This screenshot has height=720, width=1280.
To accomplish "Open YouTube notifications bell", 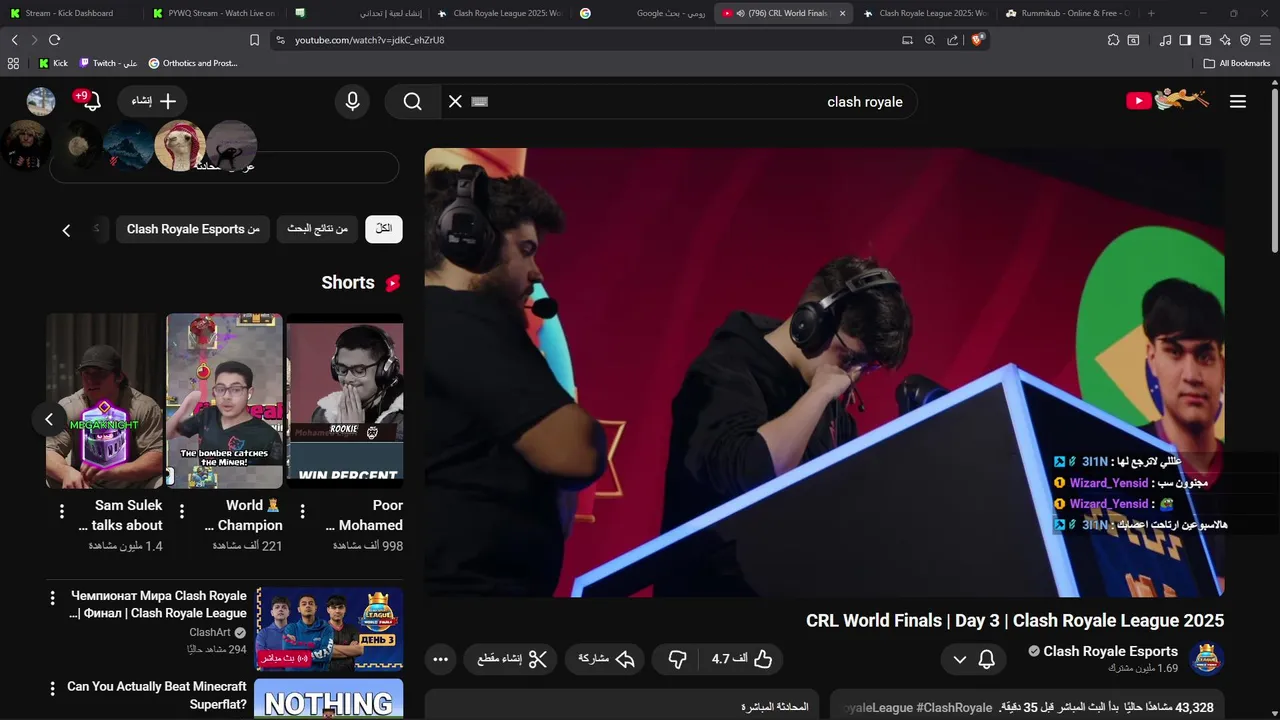I will pyautogui.click(x=91, y=101).
